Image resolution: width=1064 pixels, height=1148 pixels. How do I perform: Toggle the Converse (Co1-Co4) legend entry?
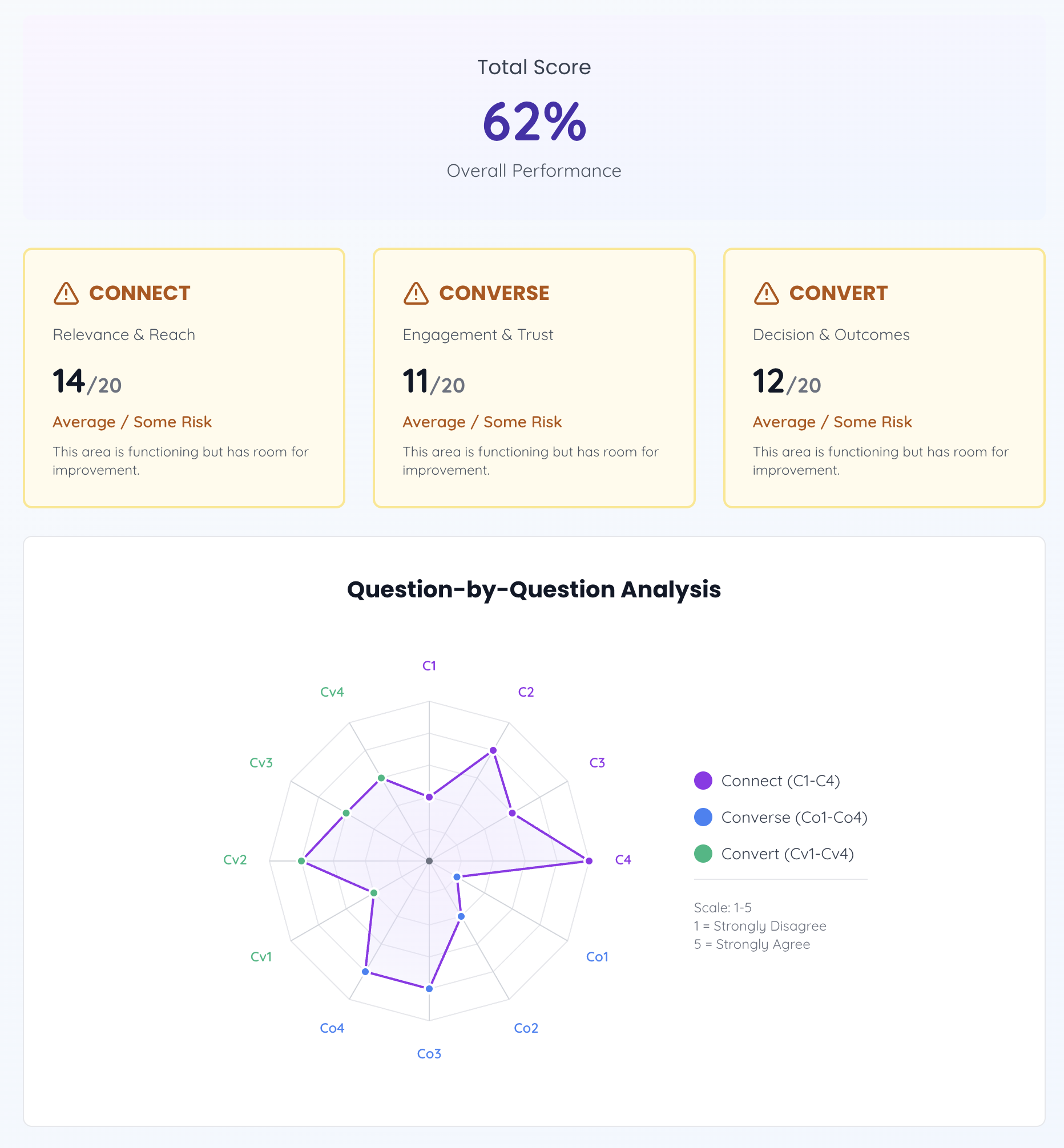795,817
